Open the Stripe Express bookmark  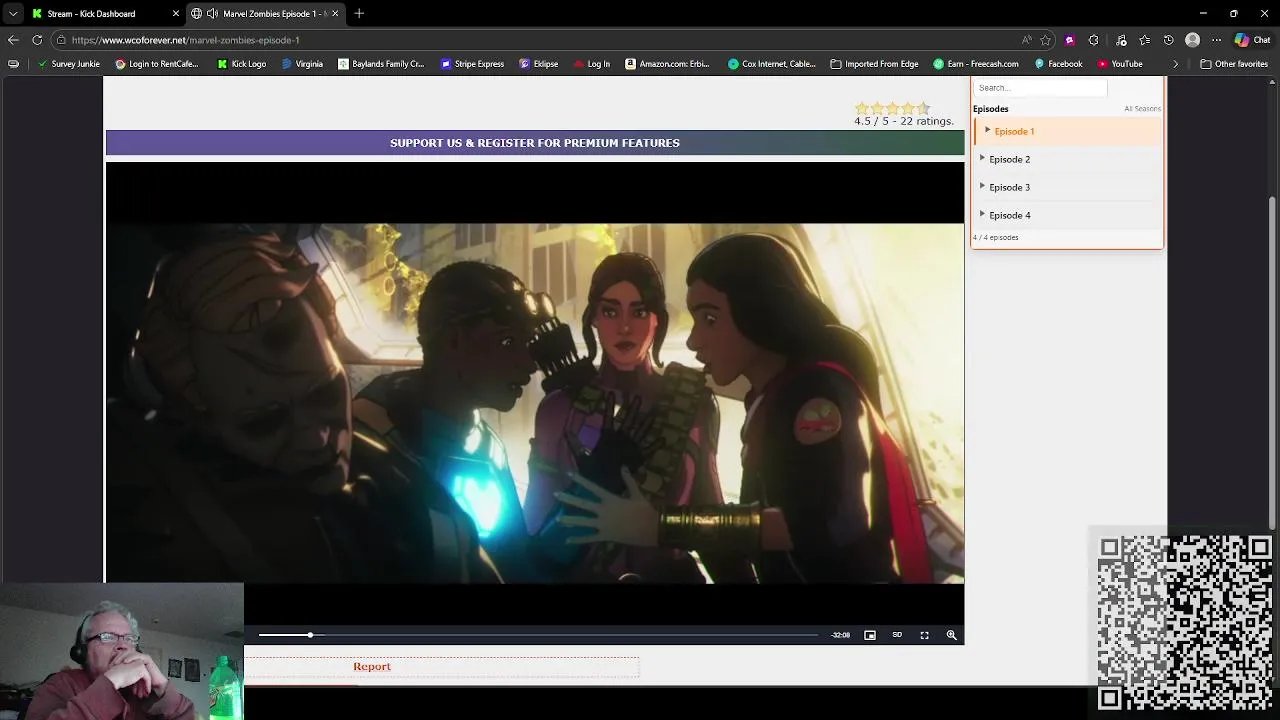coord(472,64)
